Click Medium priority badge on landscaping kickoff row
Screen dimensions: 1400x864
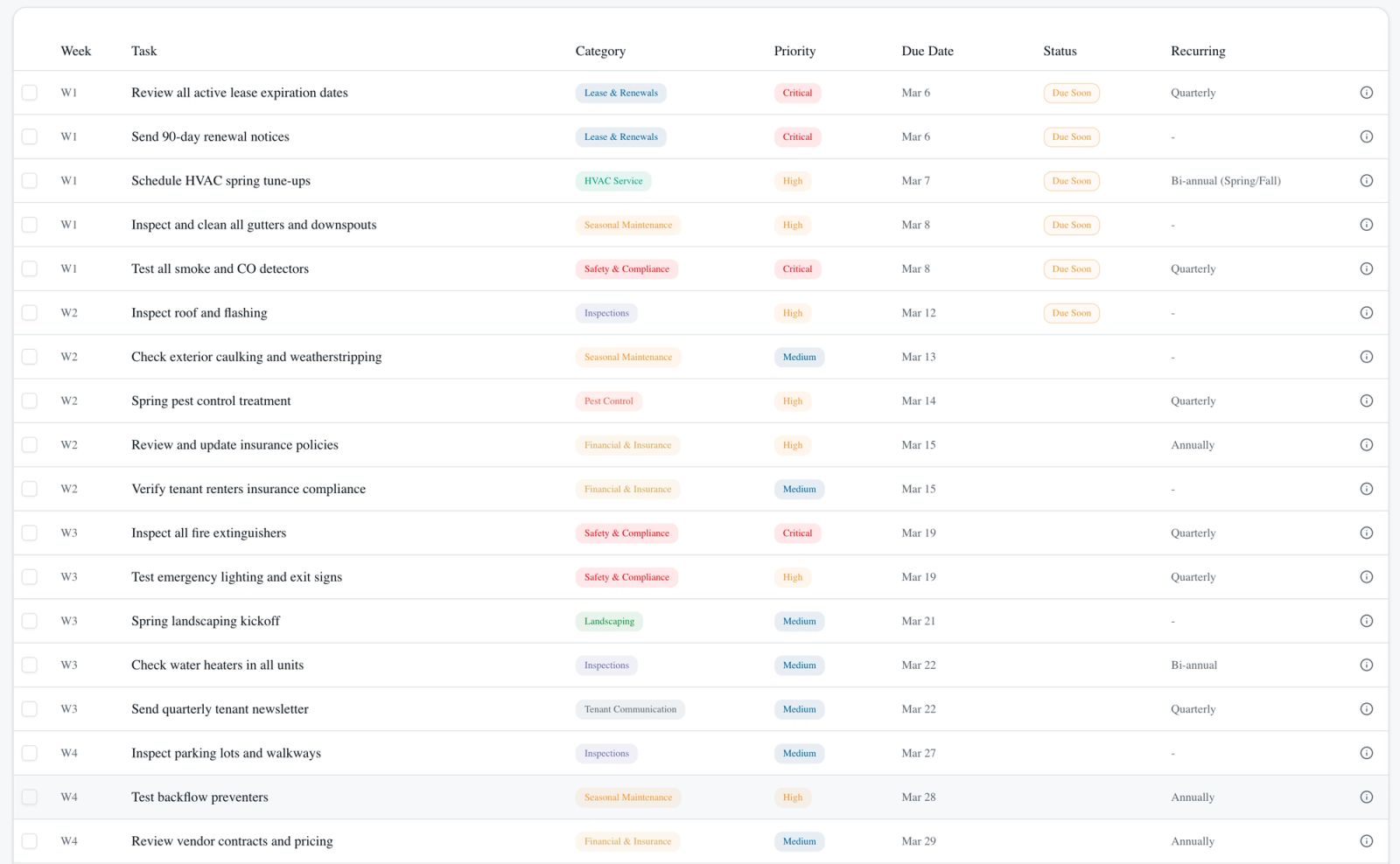click(x=799, y=621)
